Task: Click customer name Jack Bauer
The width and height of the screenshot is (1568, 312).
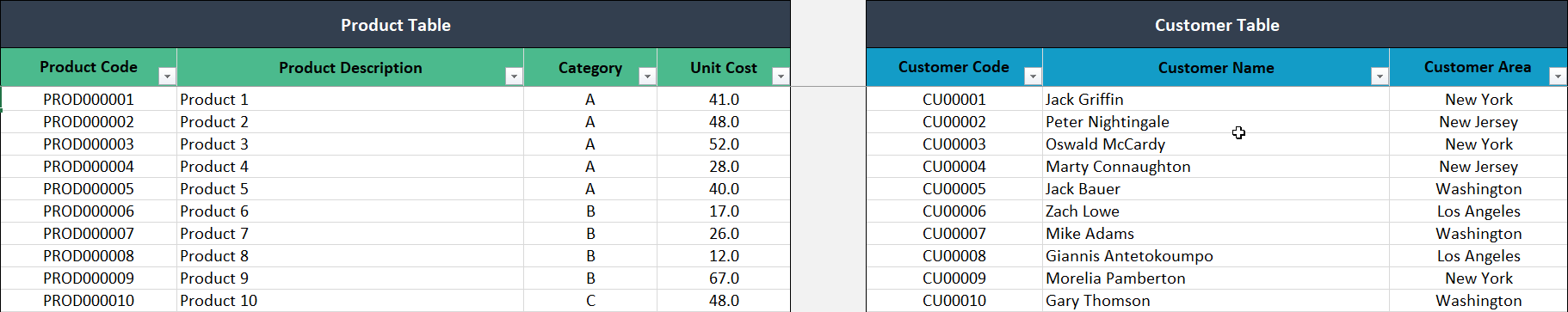Action: pyautogui.click(x=1216, y=188)
